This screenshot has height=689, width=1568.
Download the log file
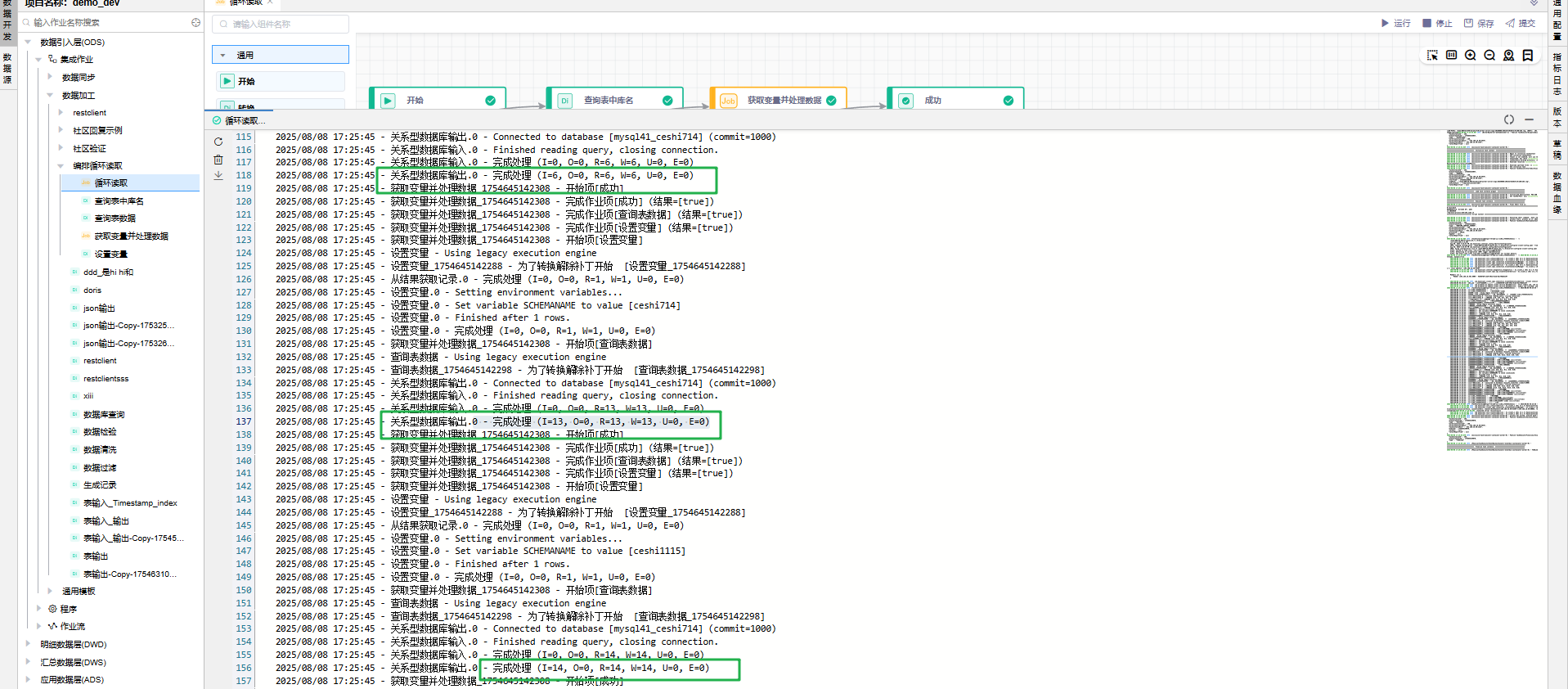[x=218, y=176]
